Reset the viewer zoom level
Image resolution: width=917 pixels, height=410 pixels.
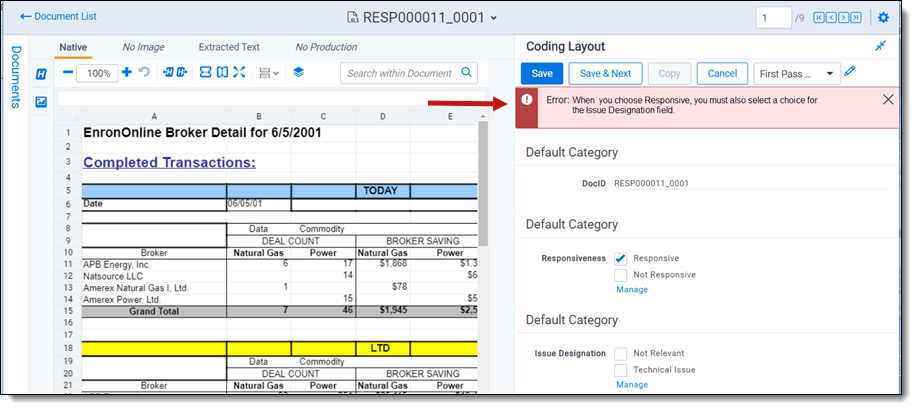pos(144,73)
